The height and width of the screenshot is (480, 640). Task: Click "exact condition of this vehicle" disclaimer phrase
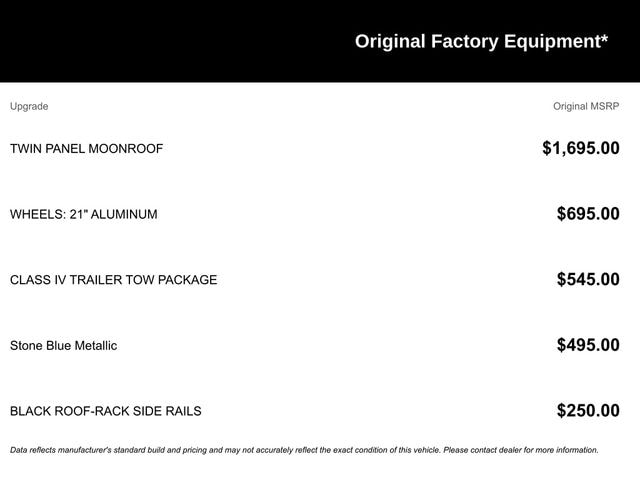[x=379, y=450]
